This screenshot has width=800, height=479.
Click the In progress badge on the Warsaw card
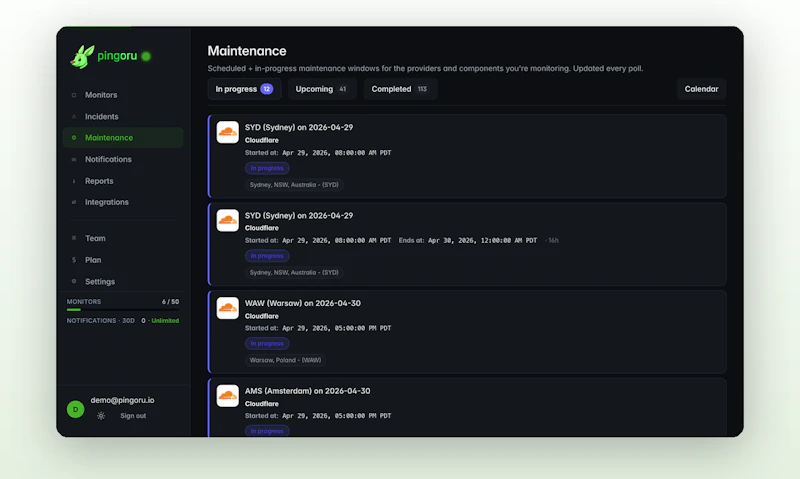coord(267,343)
